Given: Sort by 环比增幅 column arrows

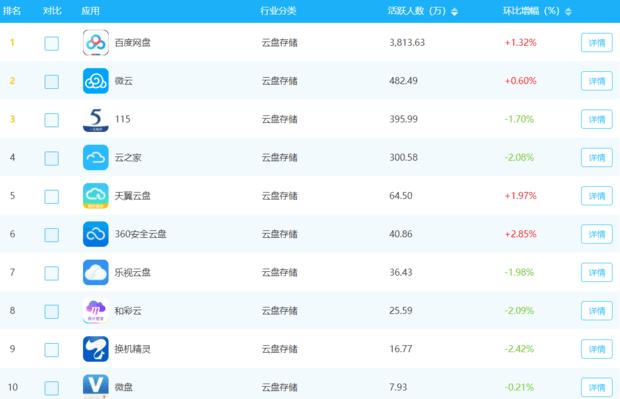Looking at the screenshot, I should (x=568, y=12).
